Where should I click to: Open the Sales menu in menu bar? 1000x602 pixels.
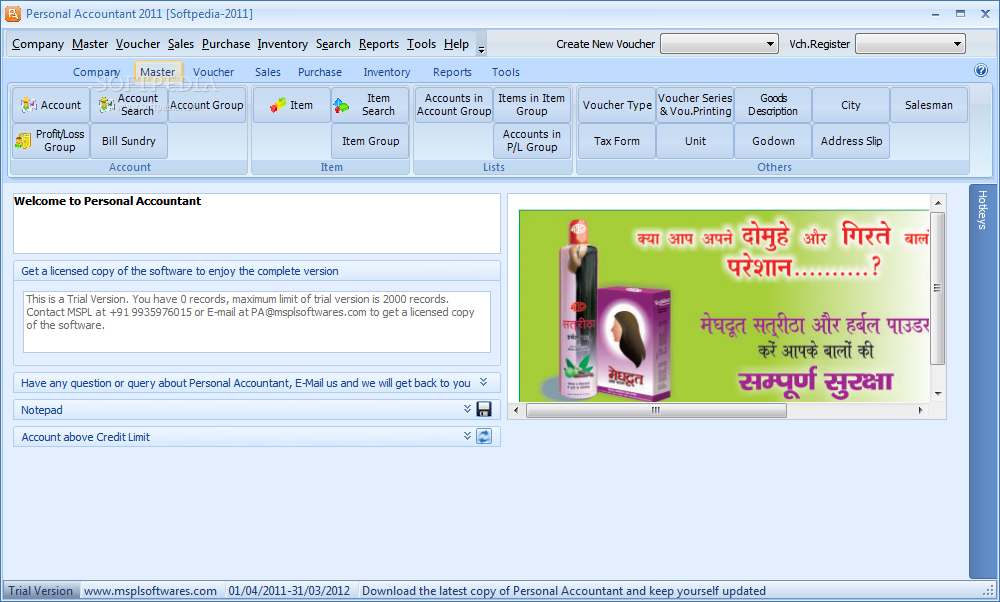180,44
